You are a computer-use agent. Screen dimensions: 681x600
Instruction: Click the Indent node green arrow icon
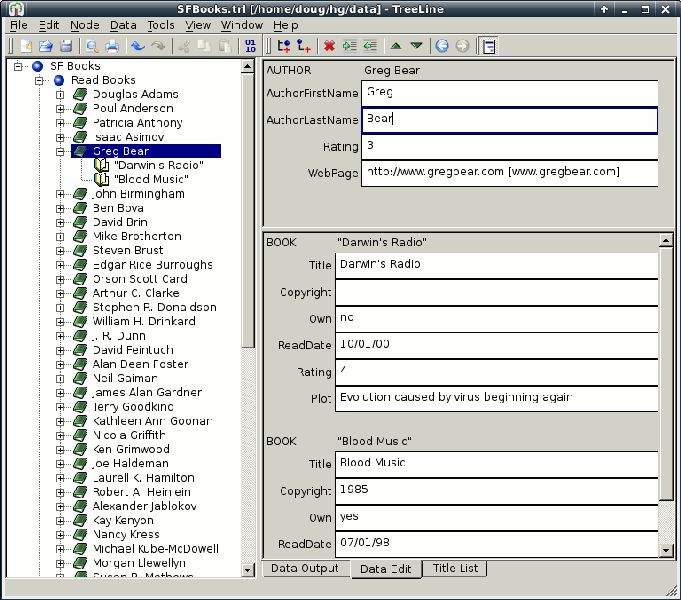coord(350,46)
